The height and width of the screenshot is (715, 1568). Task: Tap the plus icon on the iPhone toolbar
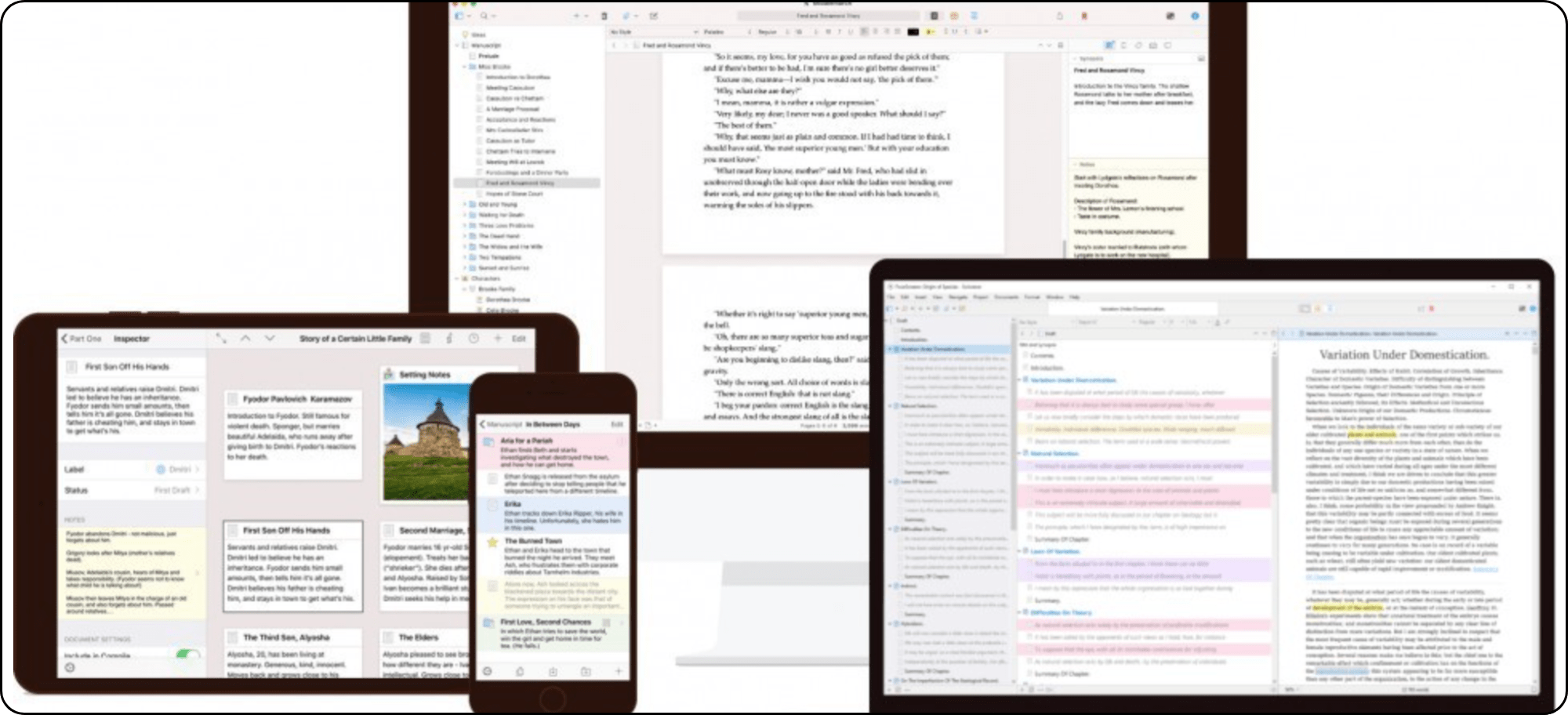pyautogui.click(x=619, y=671)
